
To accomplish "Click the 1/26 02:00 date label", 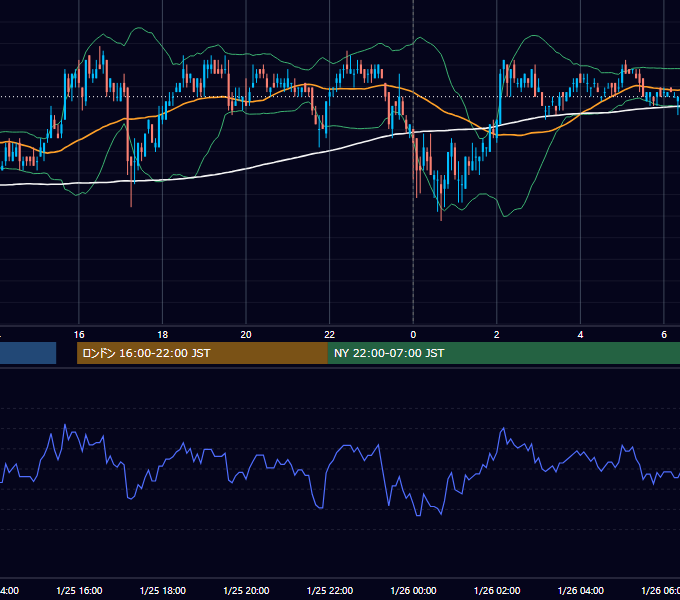I will [x=497, y=591].
